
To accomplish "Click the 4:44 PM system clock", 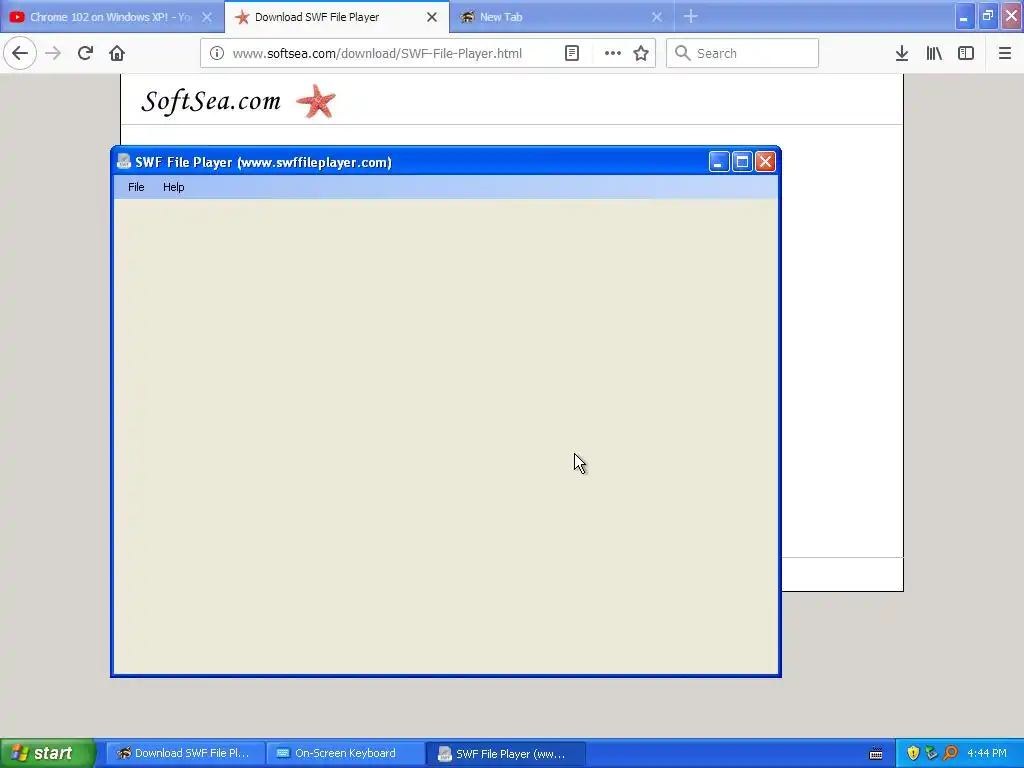I will pos(987,753).
